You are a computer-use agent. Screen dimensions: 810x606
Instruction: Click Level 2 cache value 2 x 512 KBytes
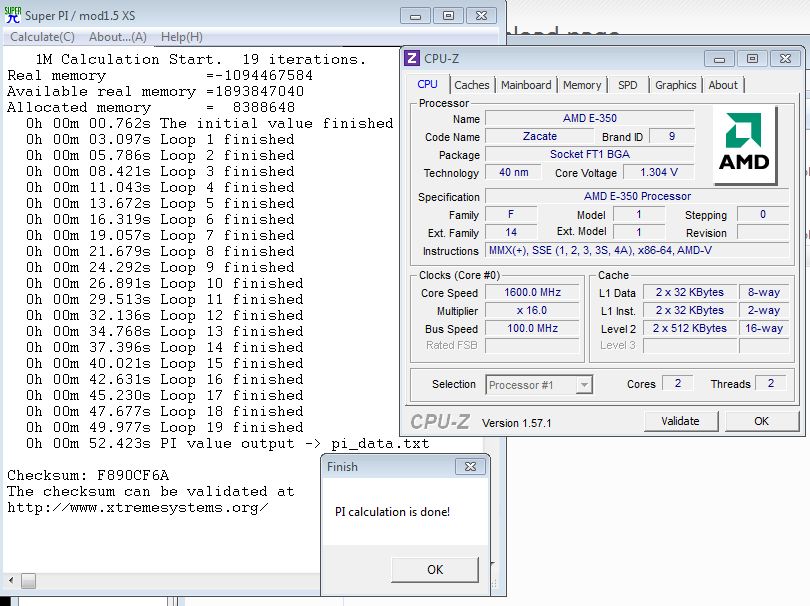click(x=690, y=329)
